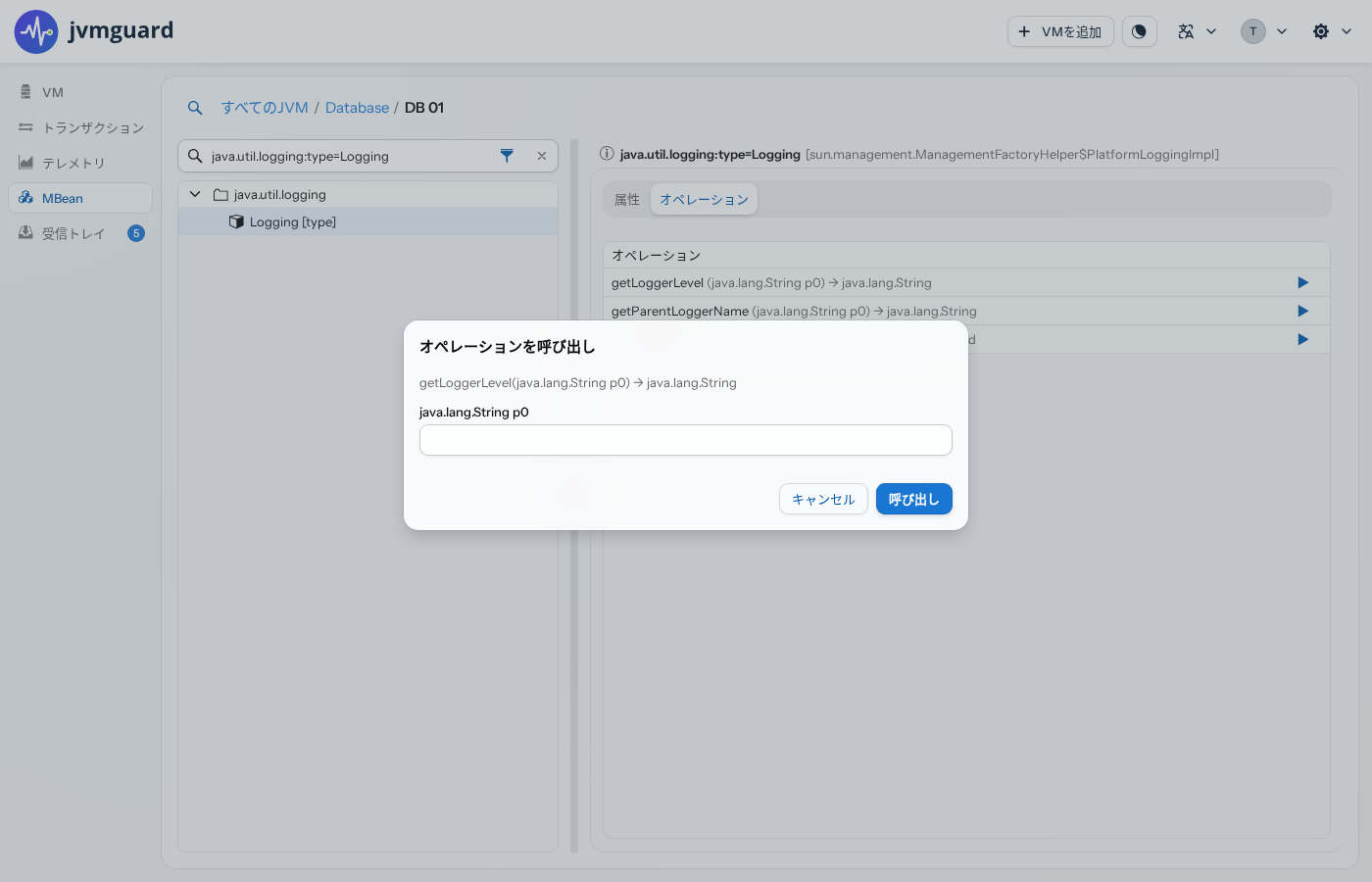
Task: Click the キャンセル button in dialog
Action: tap(823, 499)
